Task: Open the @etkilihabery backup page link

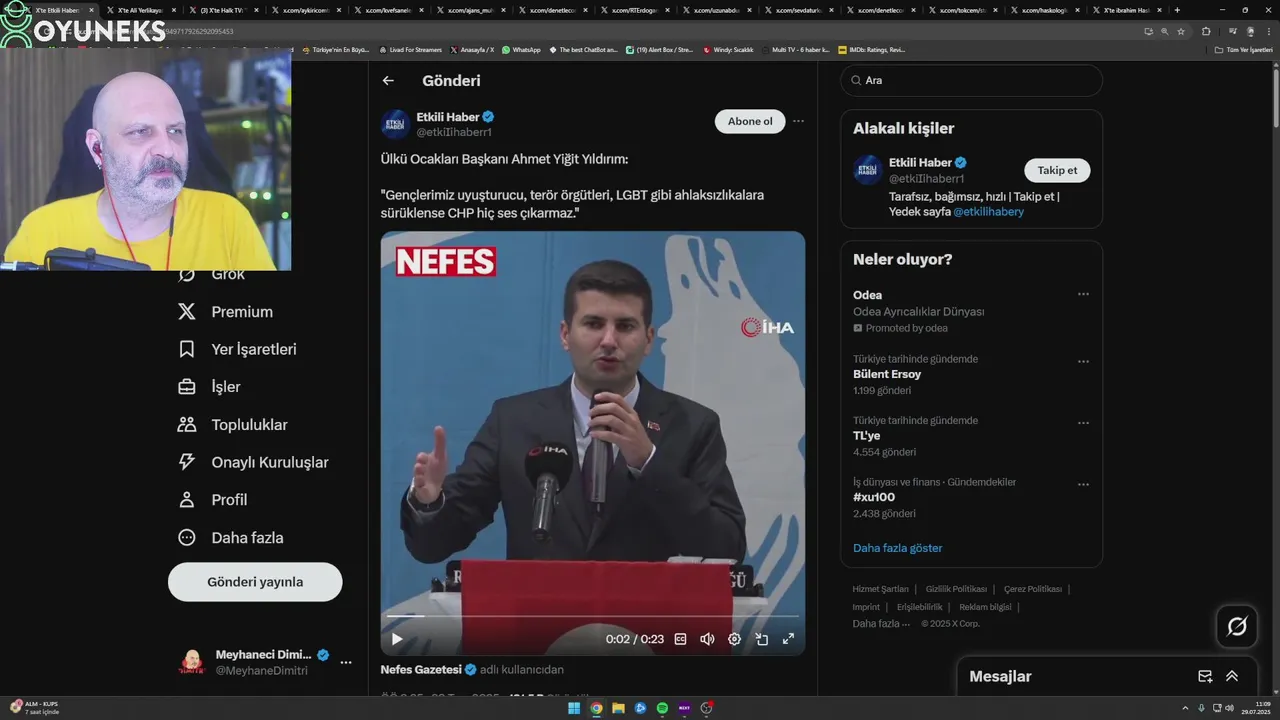Action: click(988, 212)
